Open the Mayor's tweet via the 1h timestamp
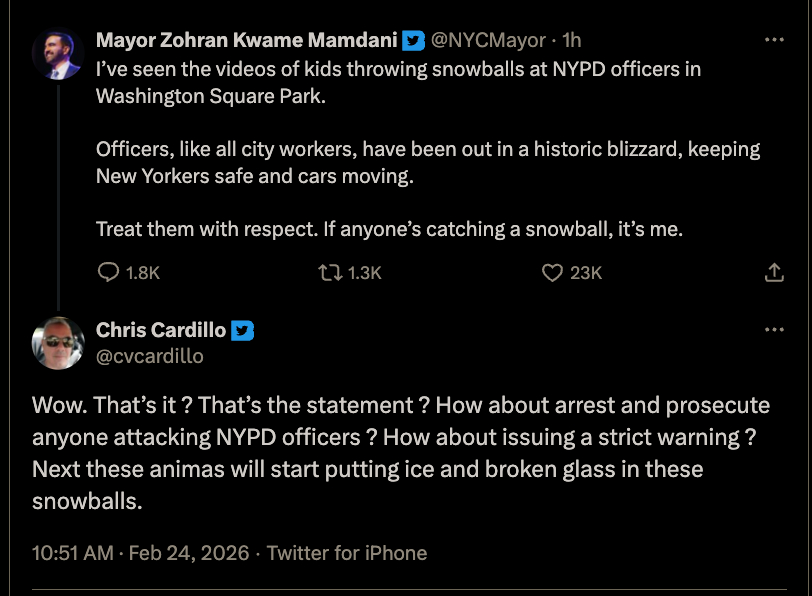 pos(572,41)
